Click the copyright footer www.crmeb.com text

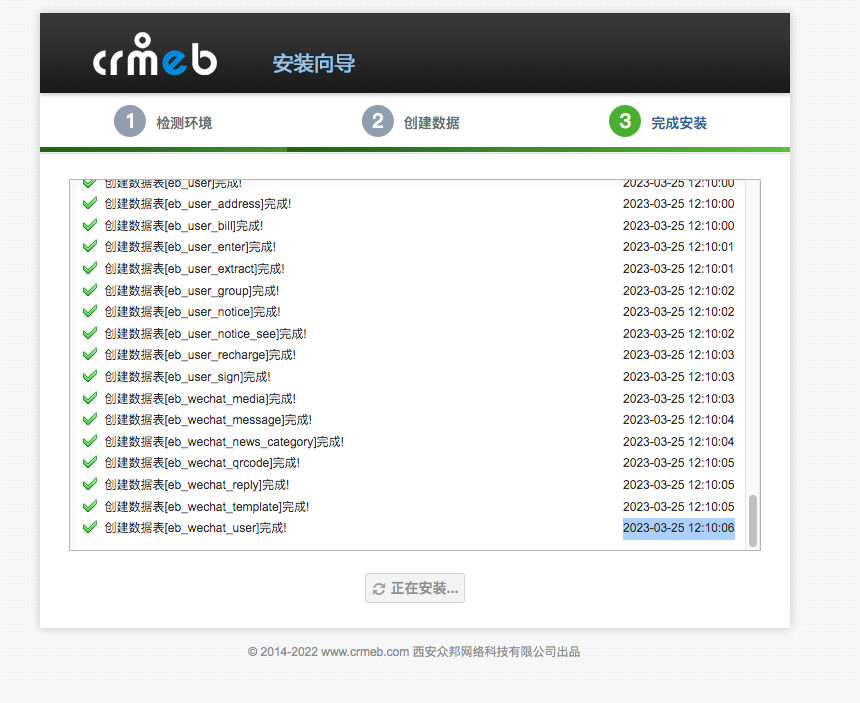(365, 652)
